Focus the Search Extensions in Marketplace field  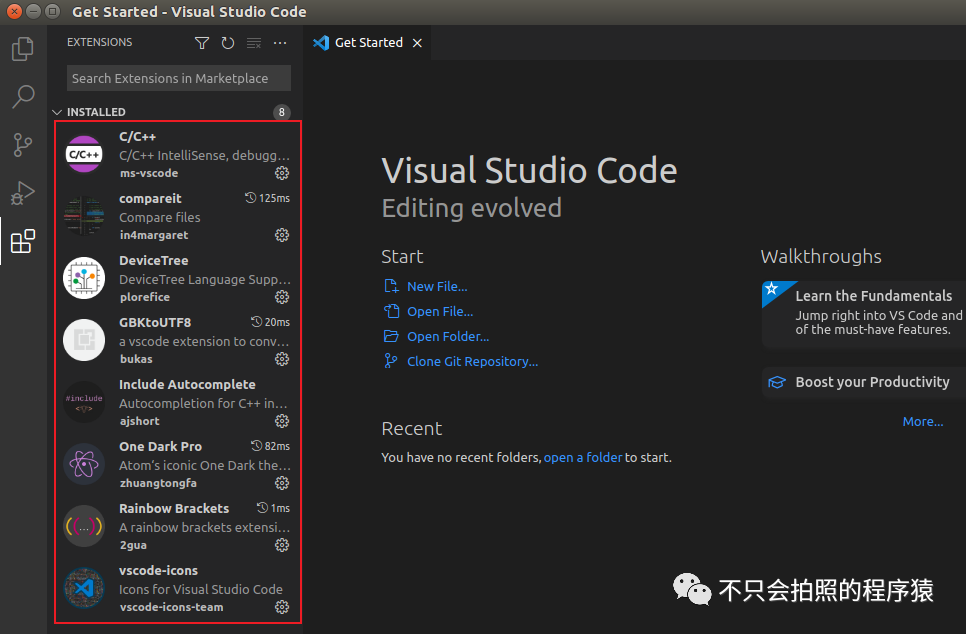click(x=179, y=78)
